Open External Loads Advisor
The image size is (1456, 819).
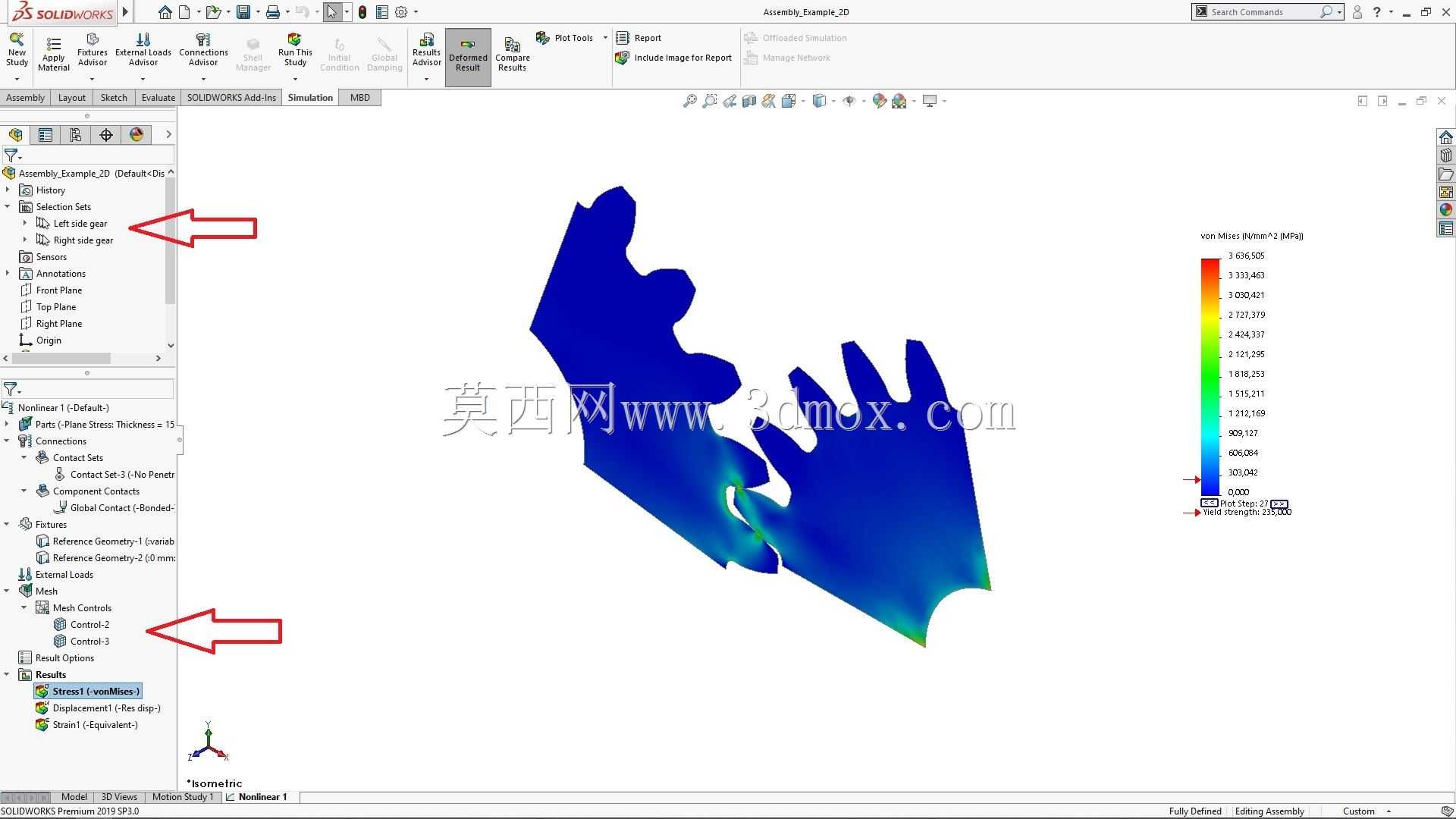[143, 50]
